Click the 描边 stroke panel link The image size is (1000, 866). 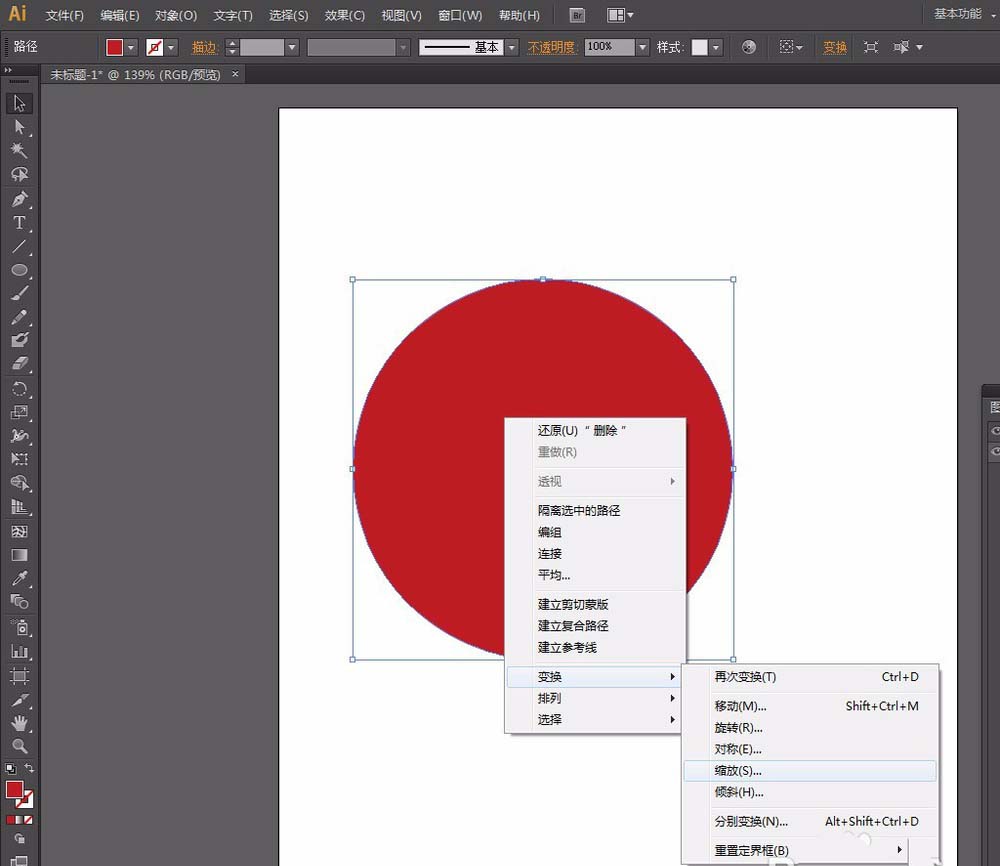[x=204, y=47]
